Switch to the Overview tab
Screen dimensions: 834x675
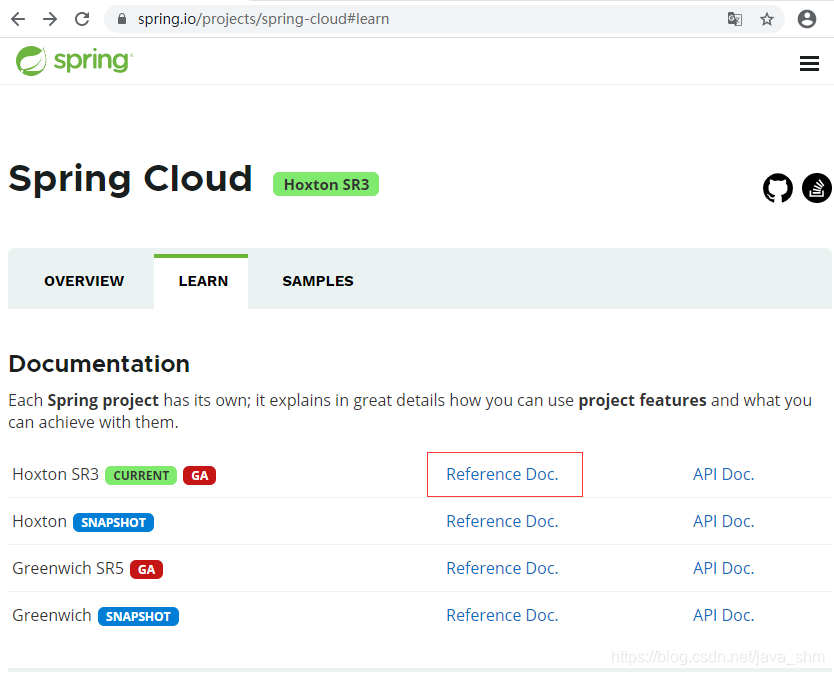[84, 281]
